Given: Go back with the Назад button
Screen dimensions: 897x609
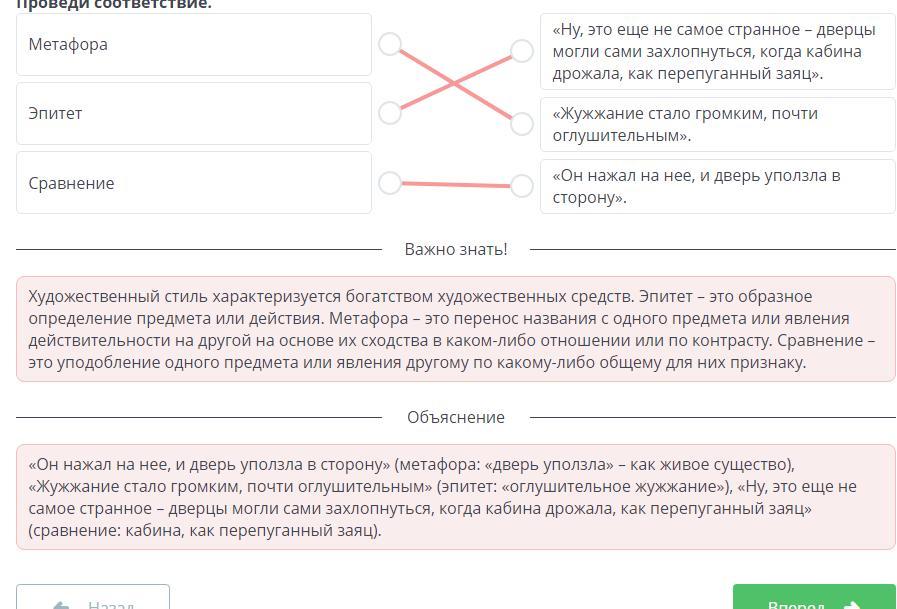Looking at the screenshot, I should click(93, 598).
